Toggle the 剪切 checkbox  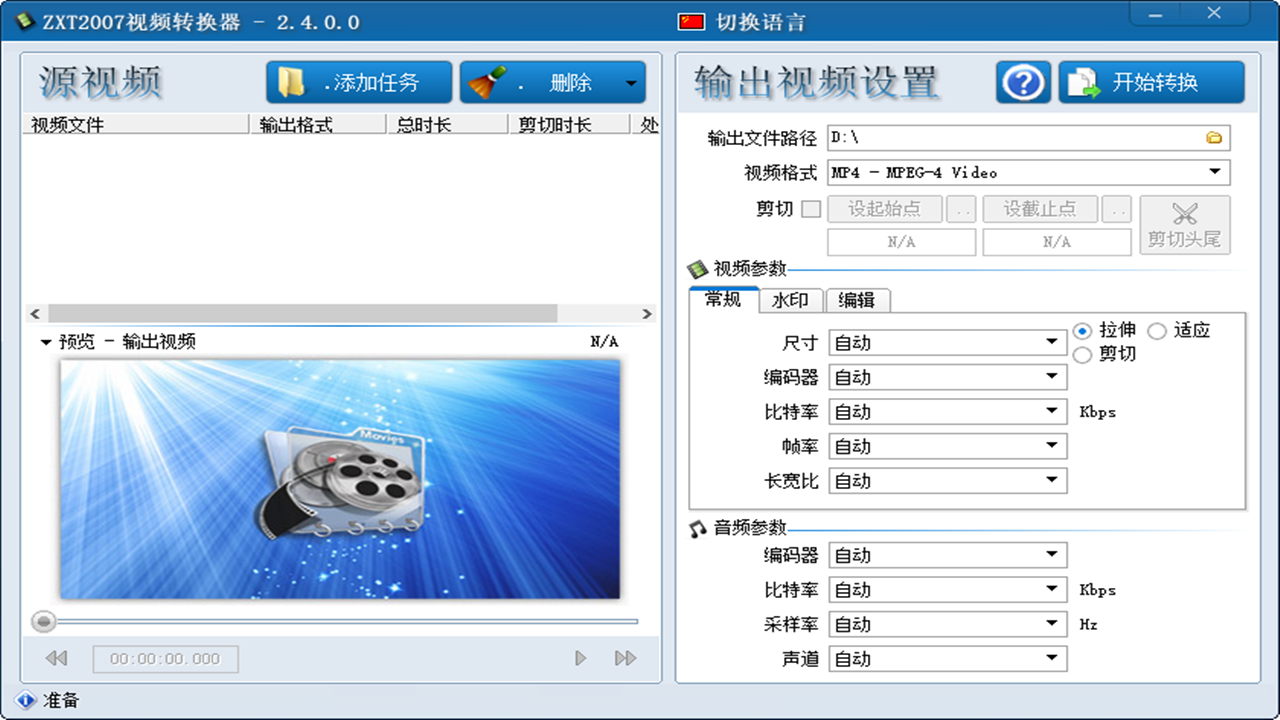[812, 209]
